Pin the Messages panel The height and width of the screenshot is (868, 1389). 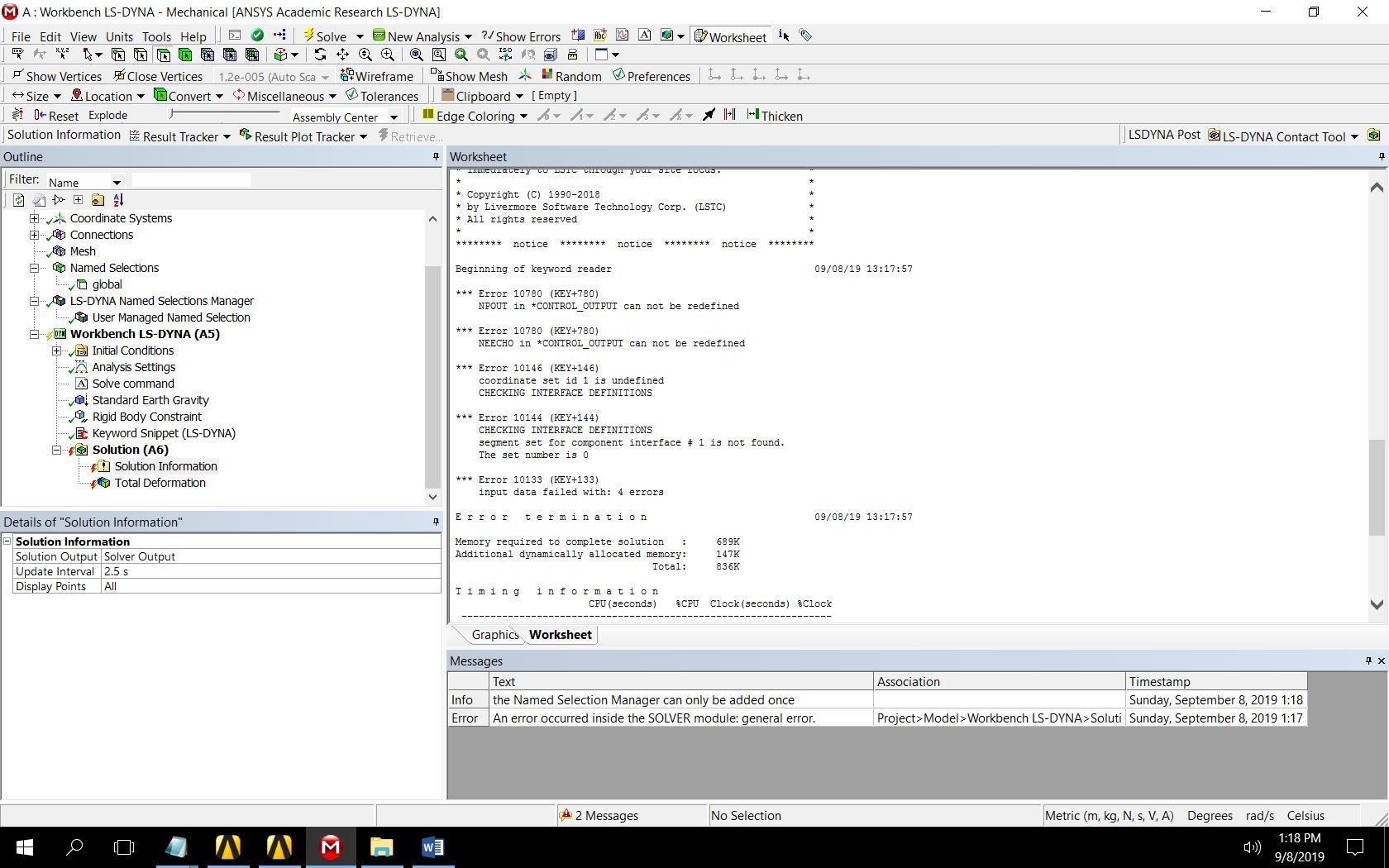(1368, 661)
